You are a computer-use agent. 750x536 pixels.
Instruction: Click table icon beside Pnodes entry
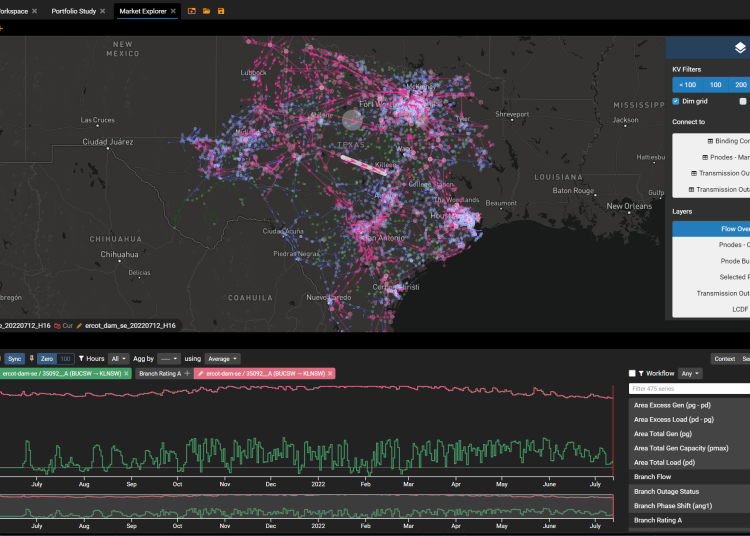(x=705, y=157)
